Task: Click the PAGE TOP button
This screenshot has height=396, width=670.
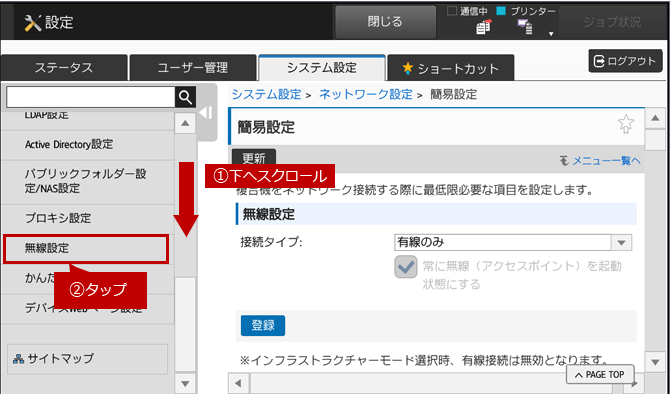Action: (x=600, y=375)
